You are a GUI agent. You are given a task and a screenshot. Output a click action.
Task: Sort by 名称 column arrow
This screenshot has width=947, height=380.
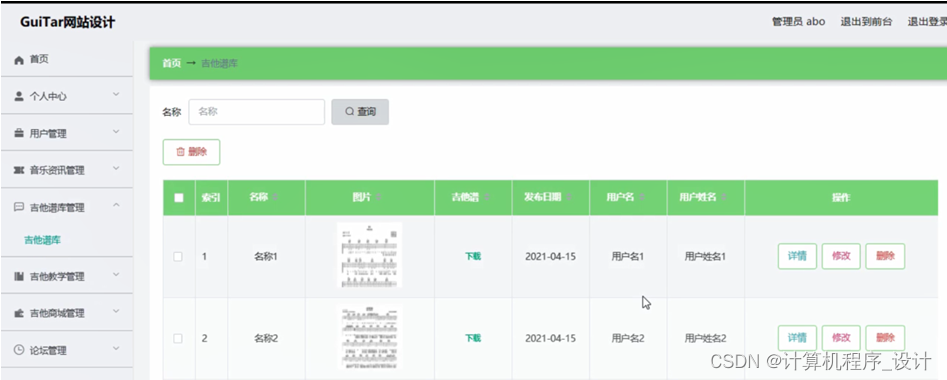tap(275, 198)
